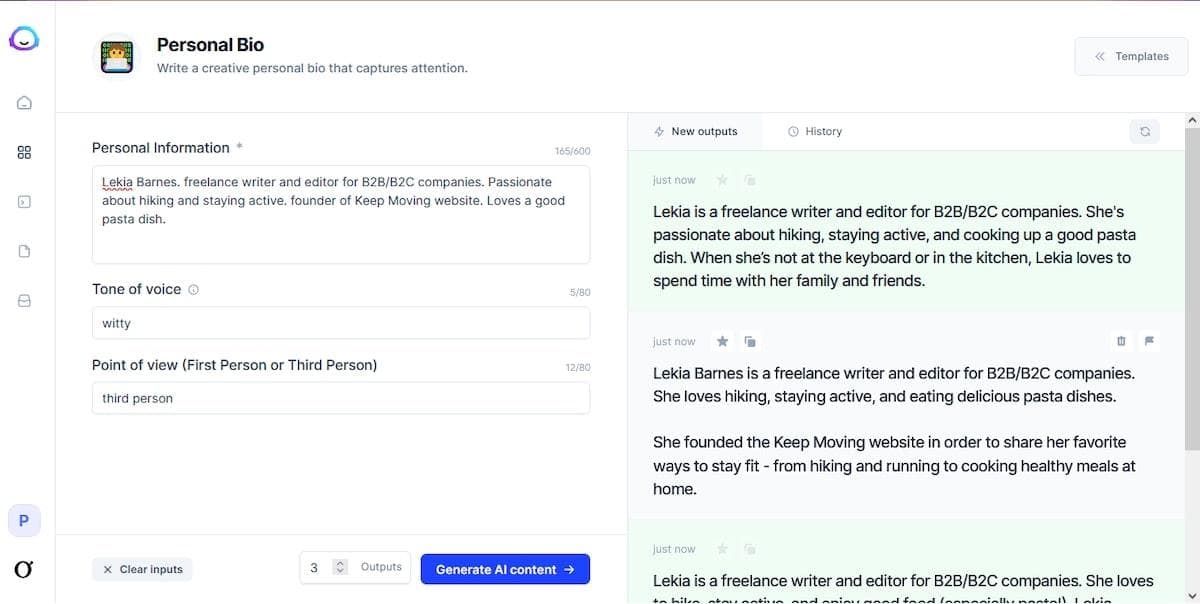Open the commands terminal icon in sidebar
Screen dimensions: 1200x604
tap(25, 202)
